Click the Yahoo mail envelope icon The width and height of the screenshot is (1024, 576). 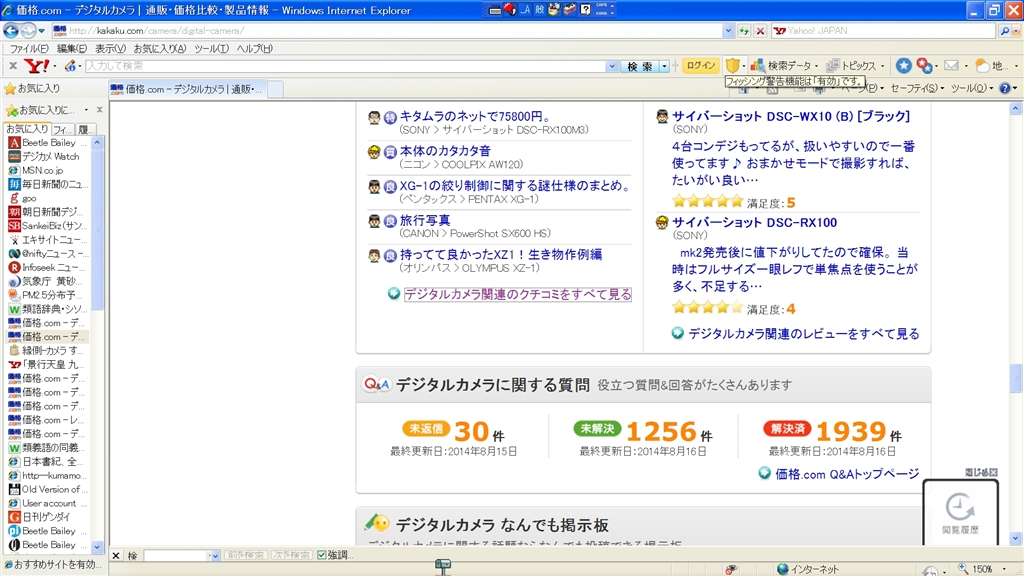pyautogui.click(x=952, y=65)
